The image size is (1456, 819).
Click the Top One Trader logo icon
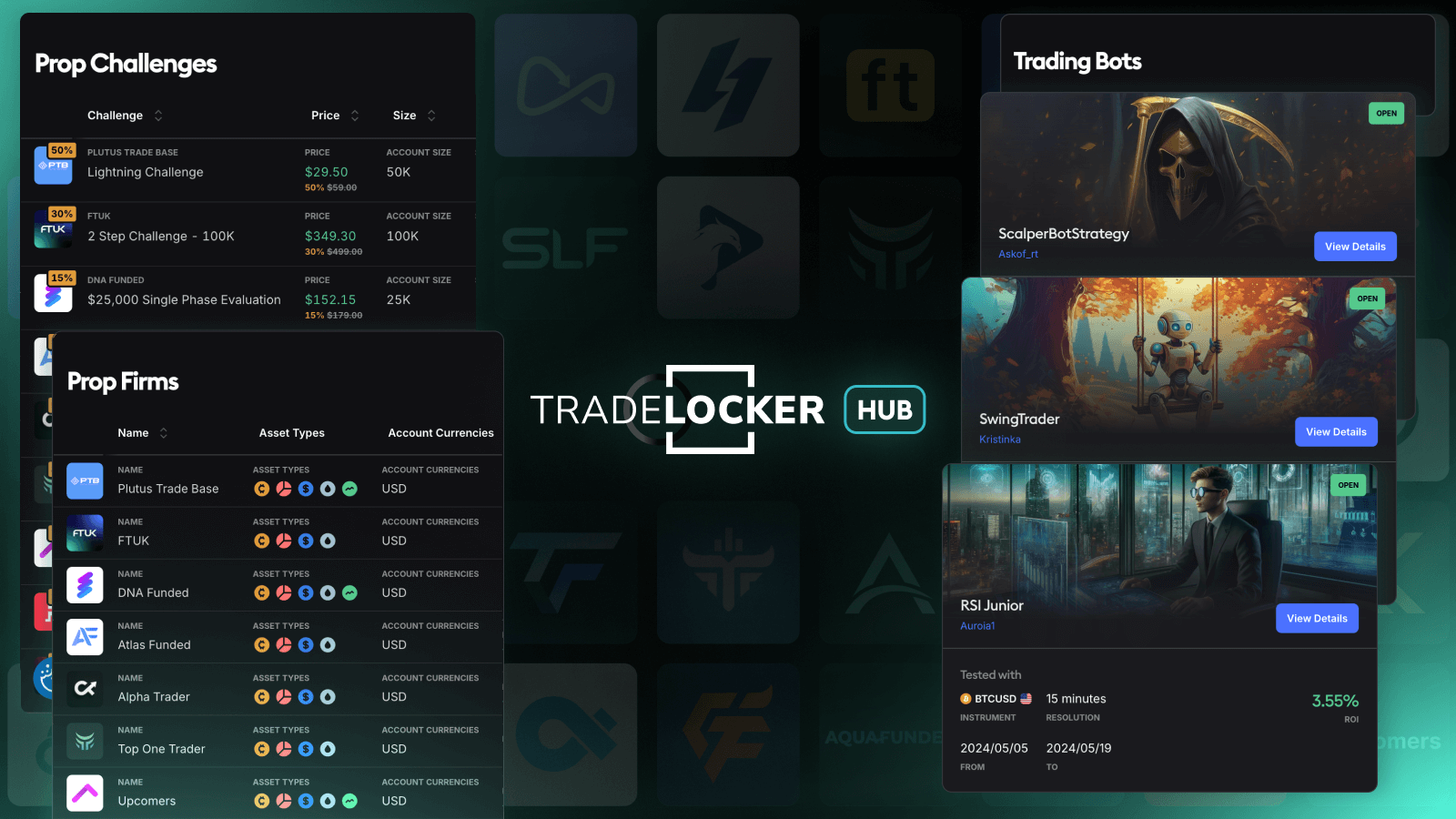85,741
